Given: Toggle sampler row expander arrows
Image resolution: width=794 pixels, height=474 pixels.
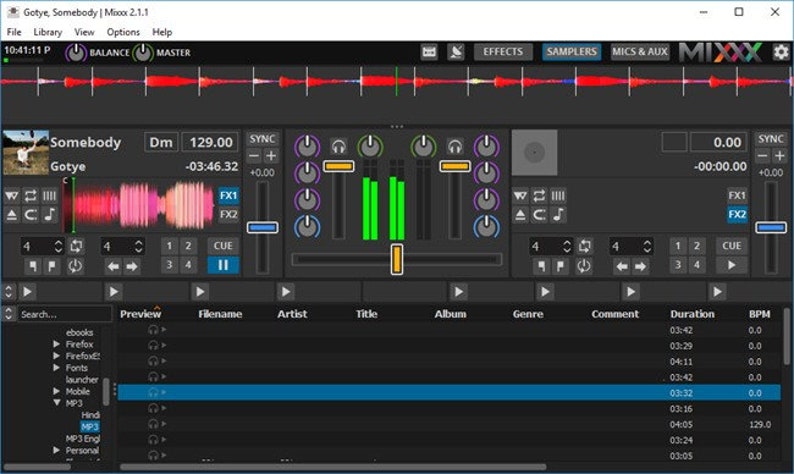Looking at the screenshot, I should point(9,292).
